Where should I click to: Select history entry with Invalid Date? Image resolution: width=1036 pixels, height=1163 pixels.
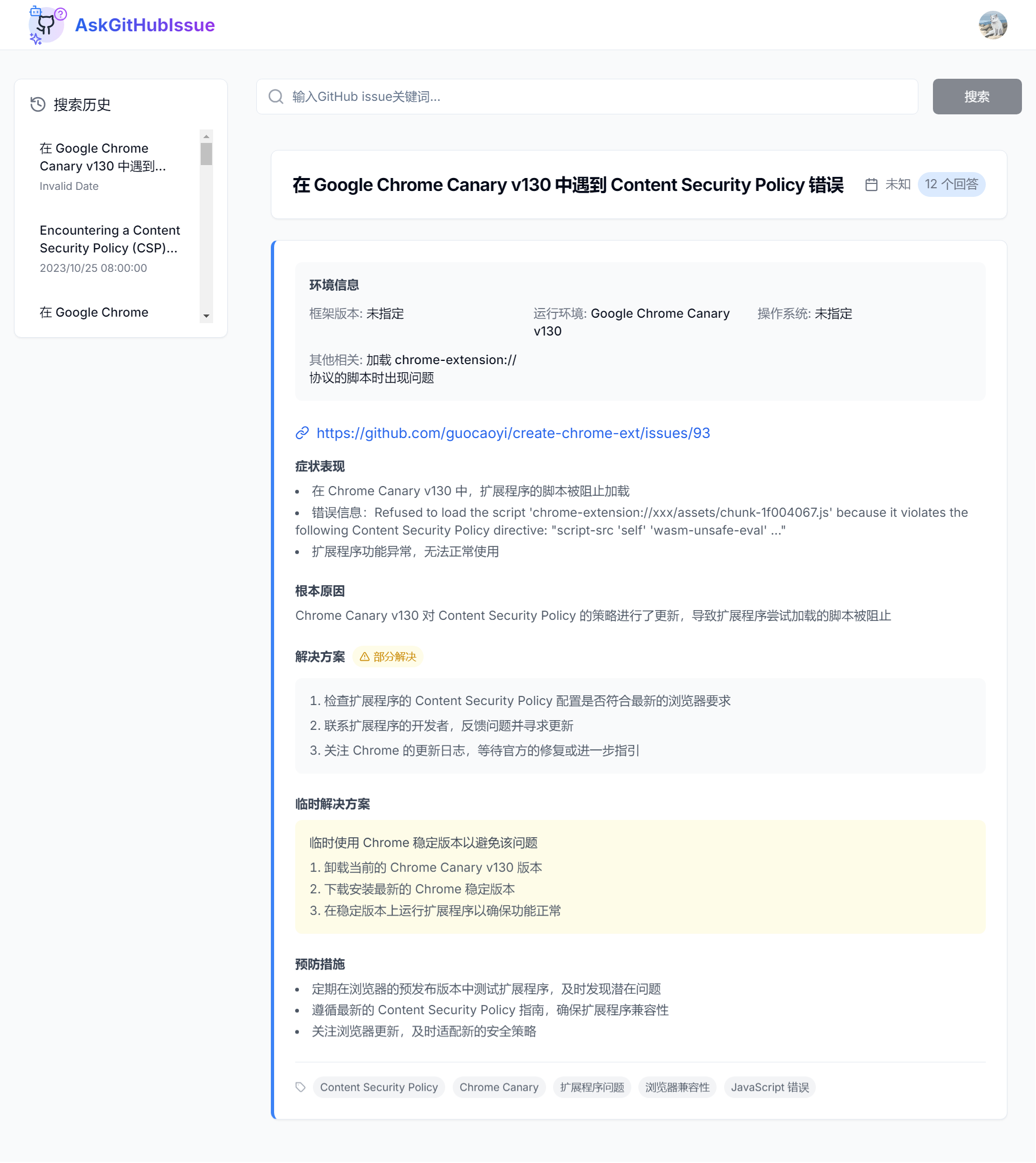(x=103, y=166)
